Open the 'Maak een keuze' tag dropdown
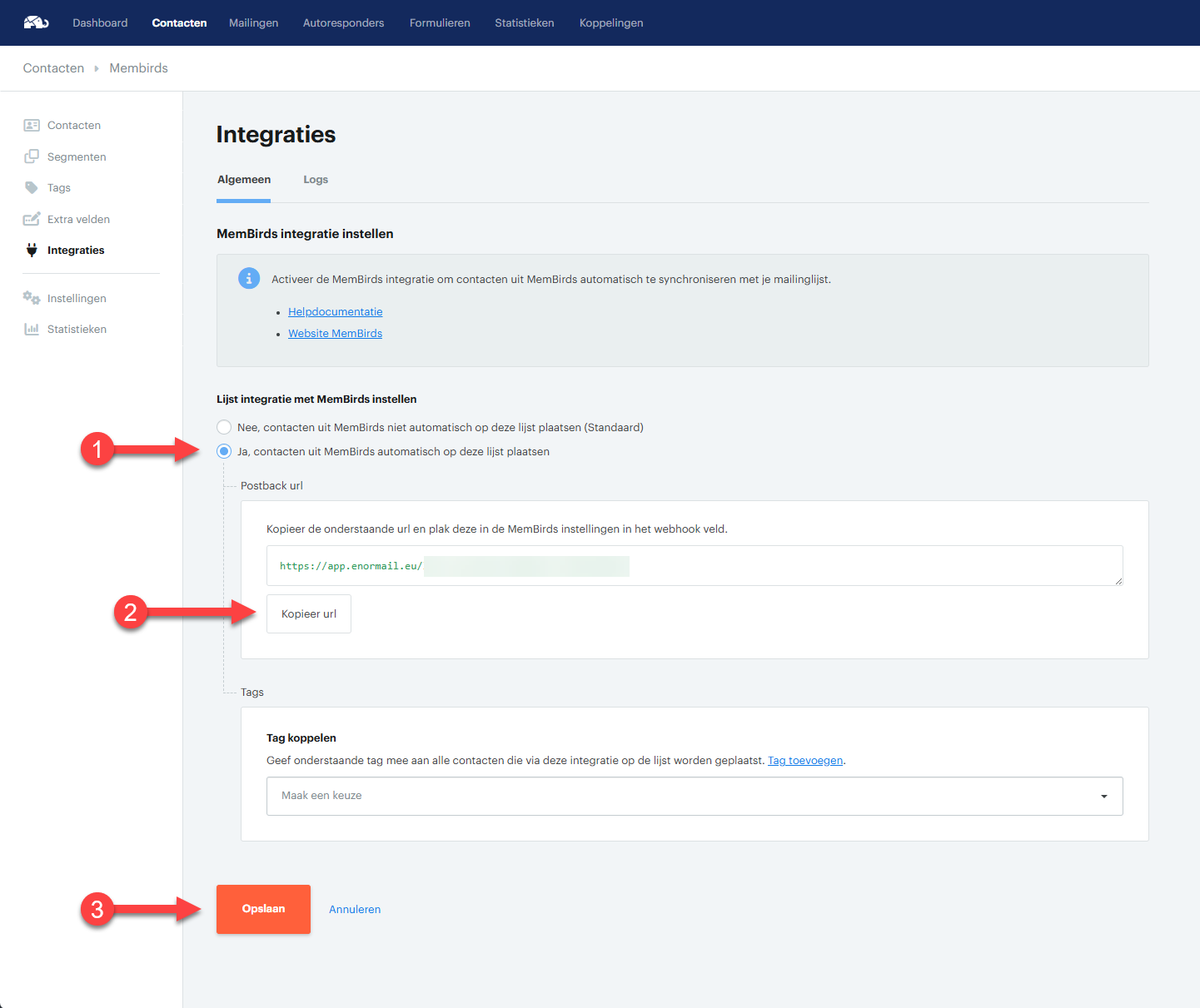 695,796
